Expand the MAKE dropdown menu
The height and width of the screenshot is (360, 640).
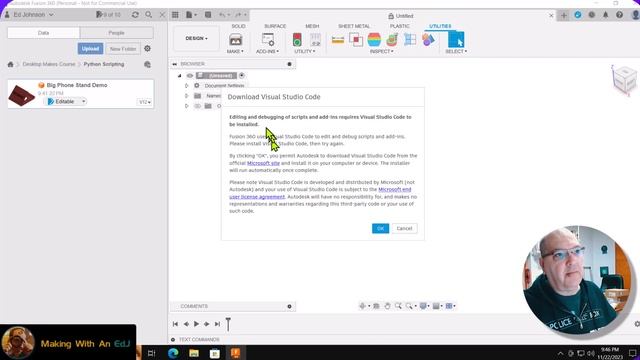[x=235, y=51]
